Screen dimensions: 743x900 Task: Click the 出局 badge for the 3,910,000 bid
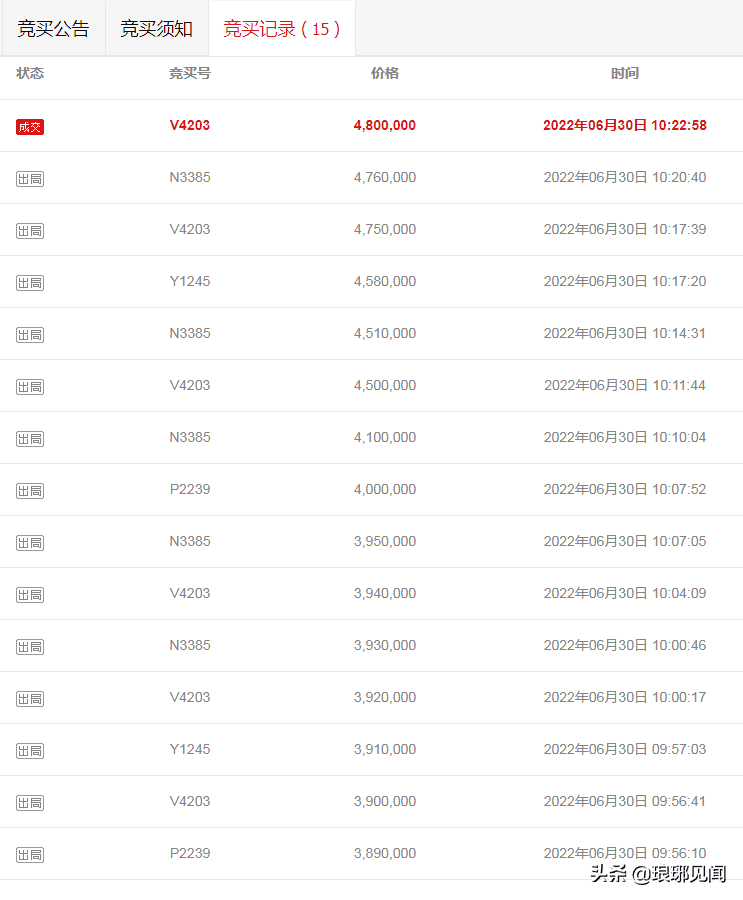tap(30, 751)
